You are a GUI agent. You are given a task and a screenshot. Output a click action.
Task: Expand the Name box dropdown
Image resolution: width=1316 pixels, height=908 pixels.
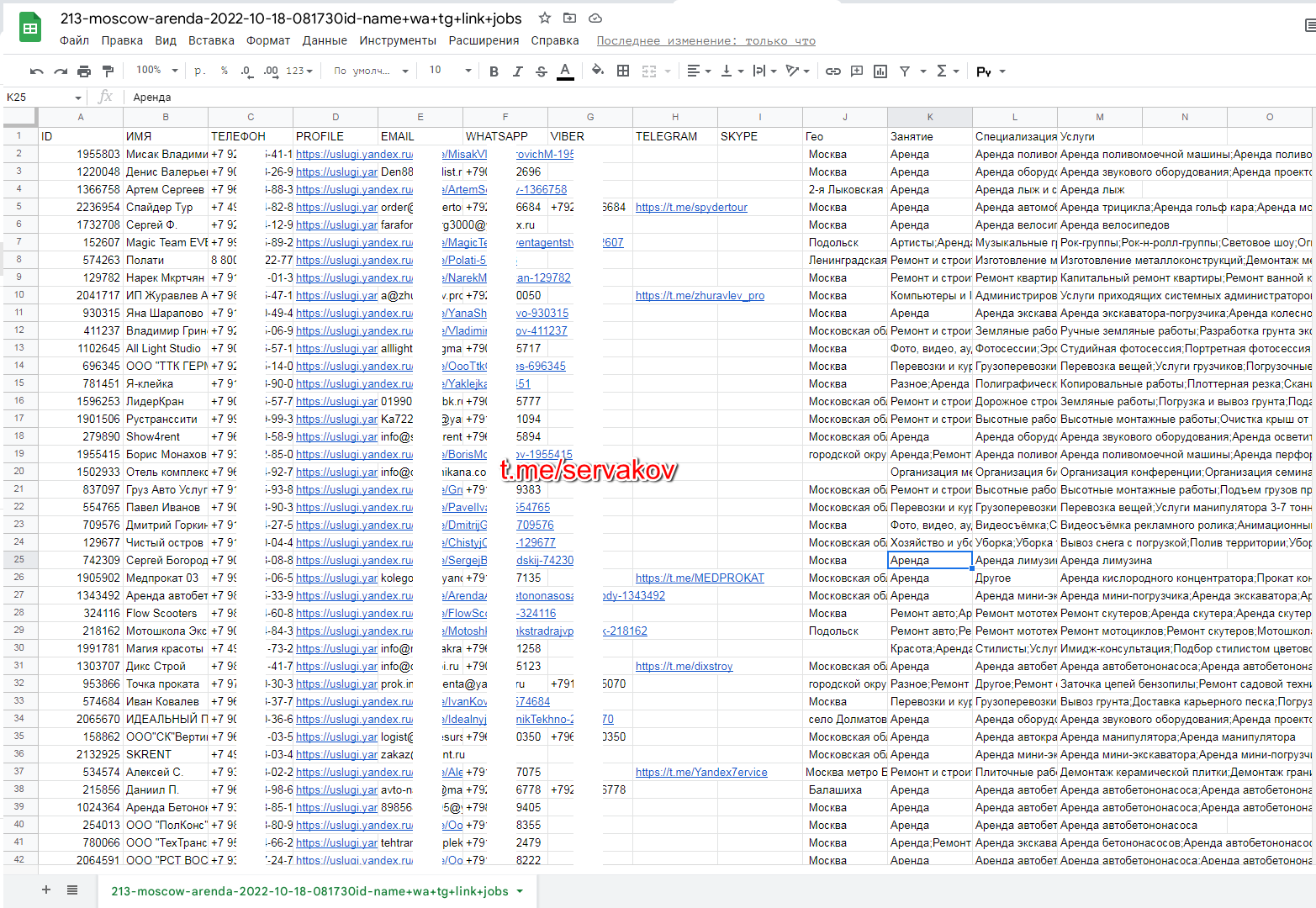pyautogui.click(x=78, y=98)
